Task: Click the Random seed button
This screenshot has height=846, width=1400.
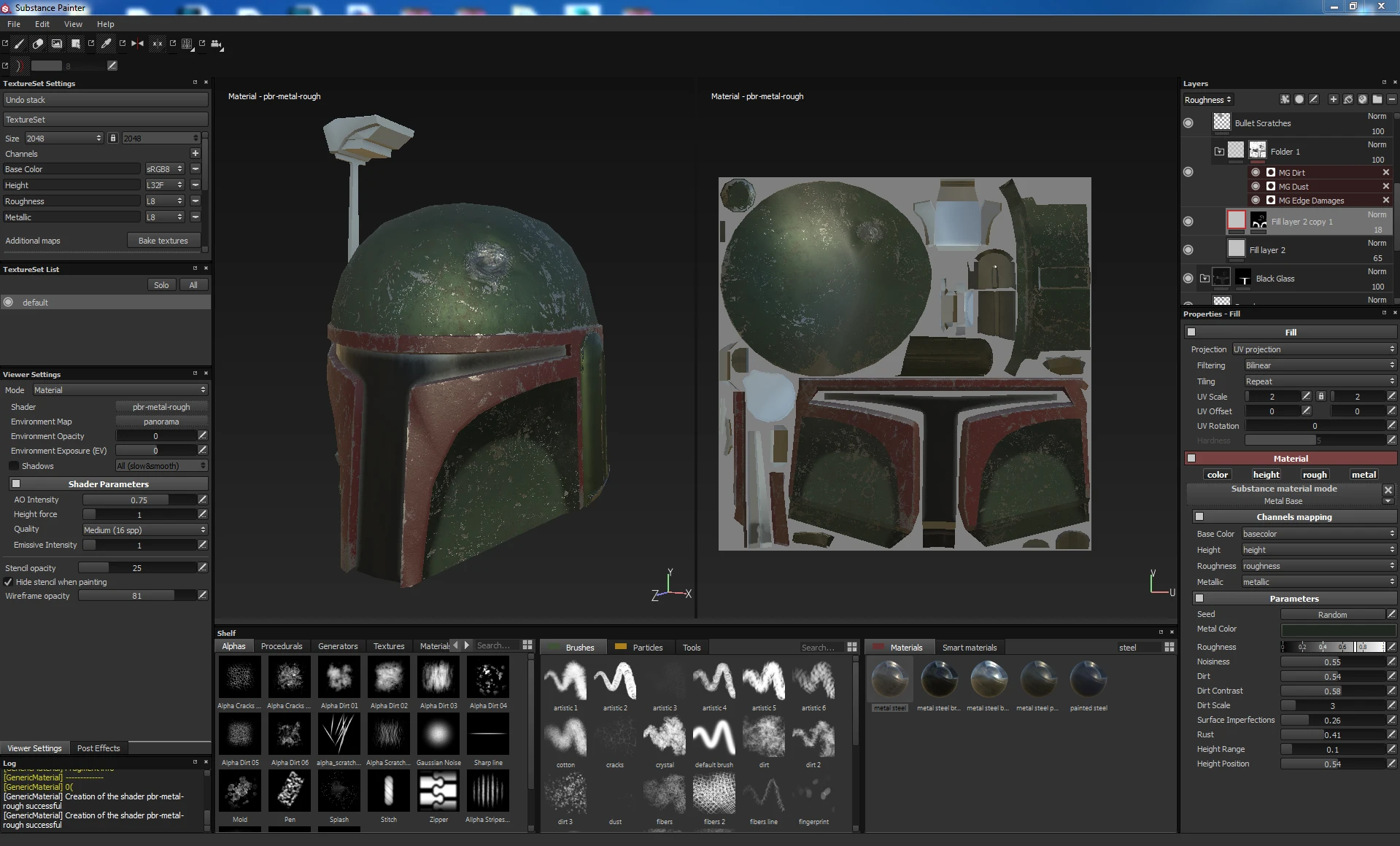Action: coord(1332,615)
